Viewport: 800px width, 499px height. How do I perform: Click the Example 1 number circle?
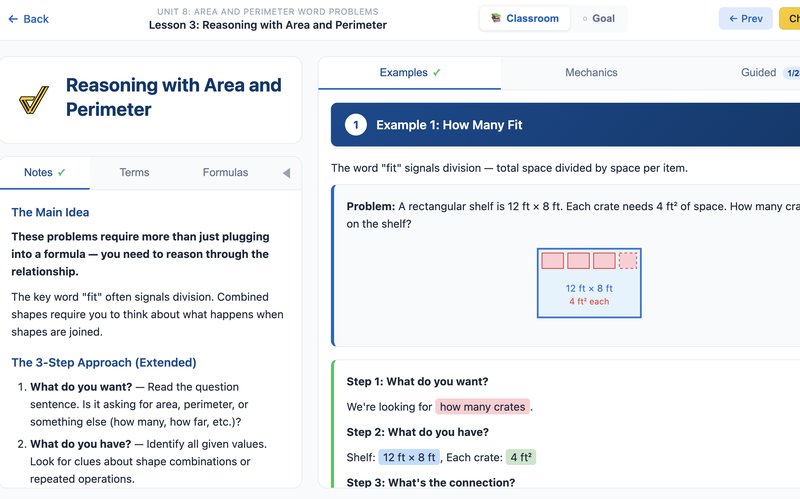356,125
